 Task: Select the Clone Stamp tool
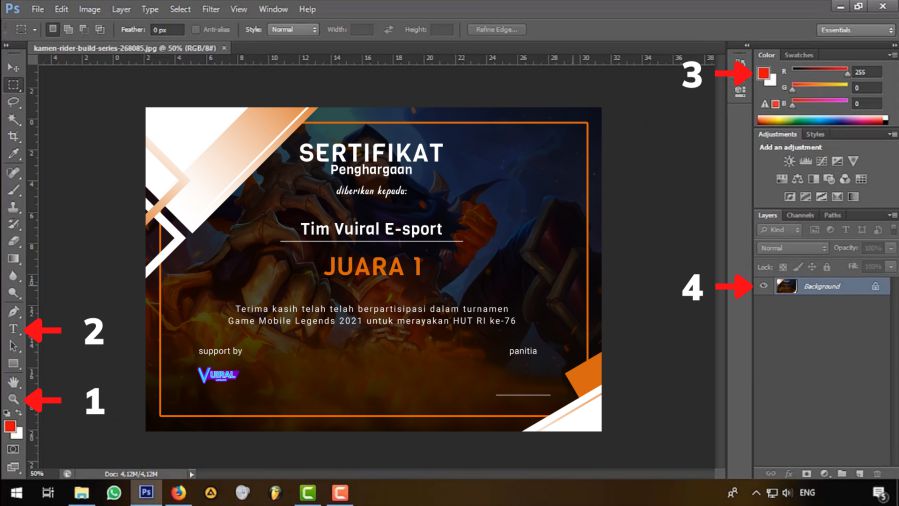click(13, 207)
